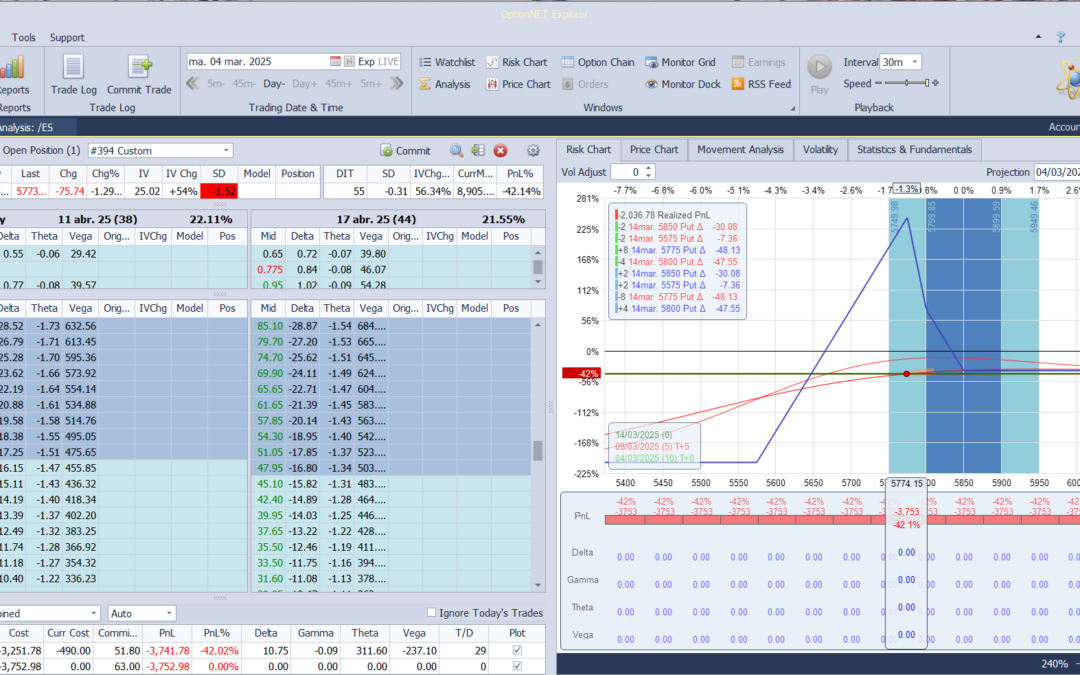Open the Price Chart window

tap(518, 84)
